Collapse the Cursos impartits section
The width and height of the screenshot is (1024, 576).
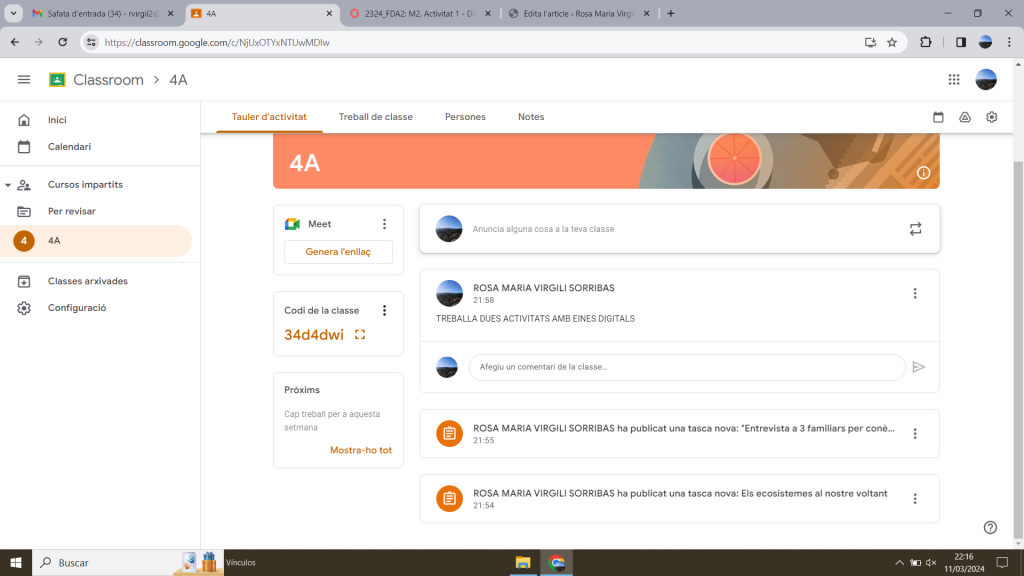tap(8, 185)
